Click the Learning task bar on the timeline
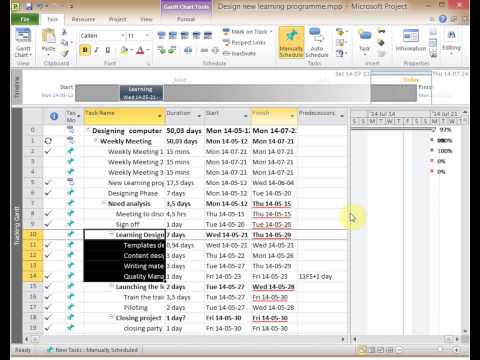 pos(141,93)
